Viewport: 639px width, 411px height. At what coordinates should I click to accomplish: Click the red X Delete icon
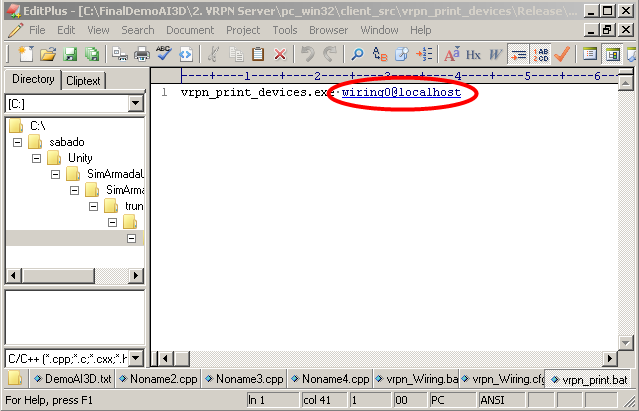[x=280, y=54]
